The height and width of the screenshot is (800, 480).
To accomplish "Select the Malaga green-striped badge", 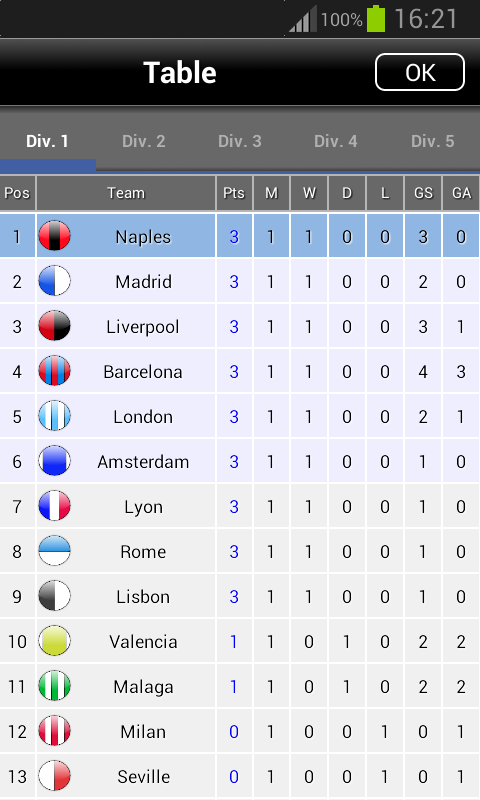I will tap(55, 686).
